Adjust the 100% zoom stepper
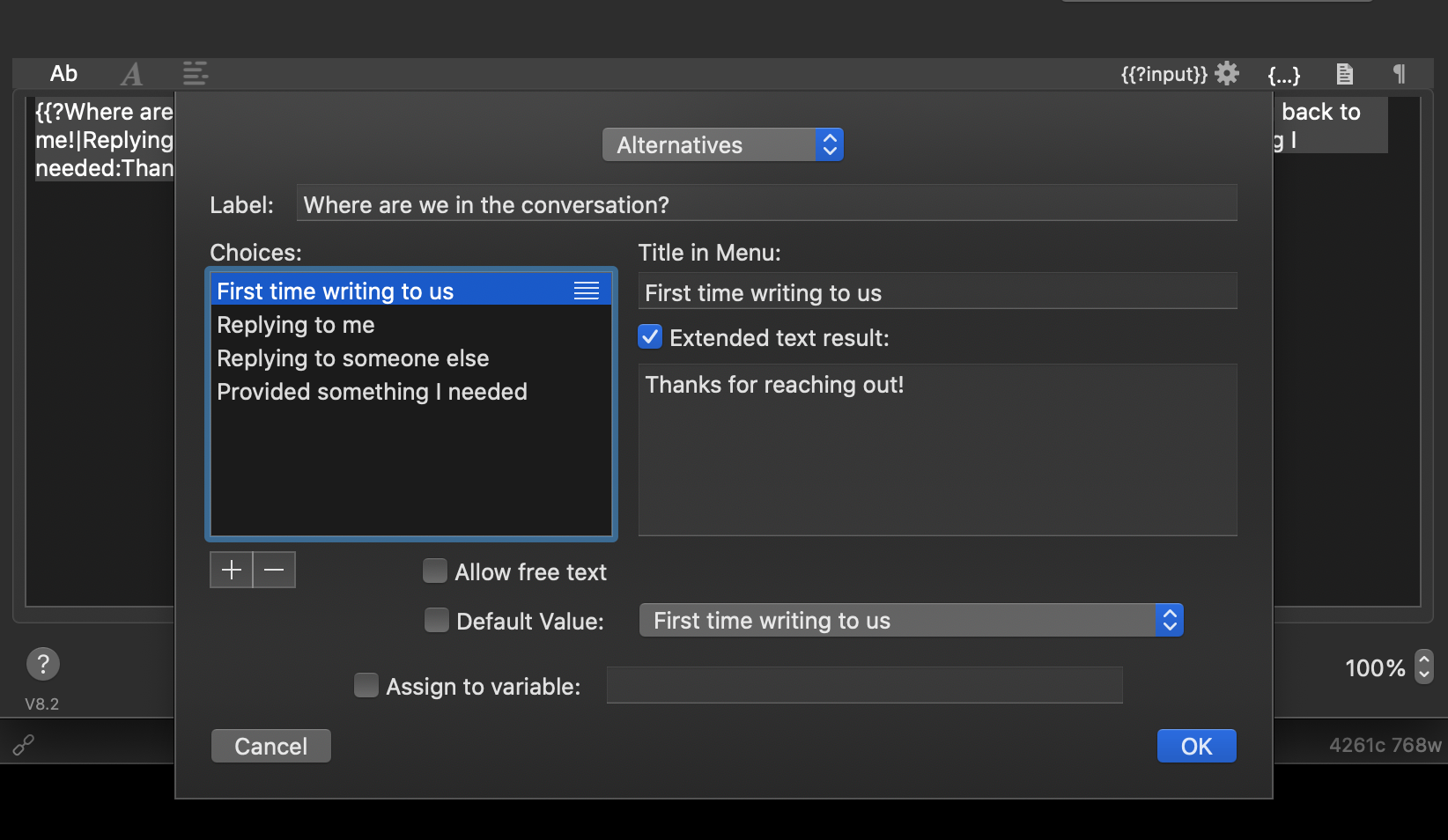 pos(1423,667)
